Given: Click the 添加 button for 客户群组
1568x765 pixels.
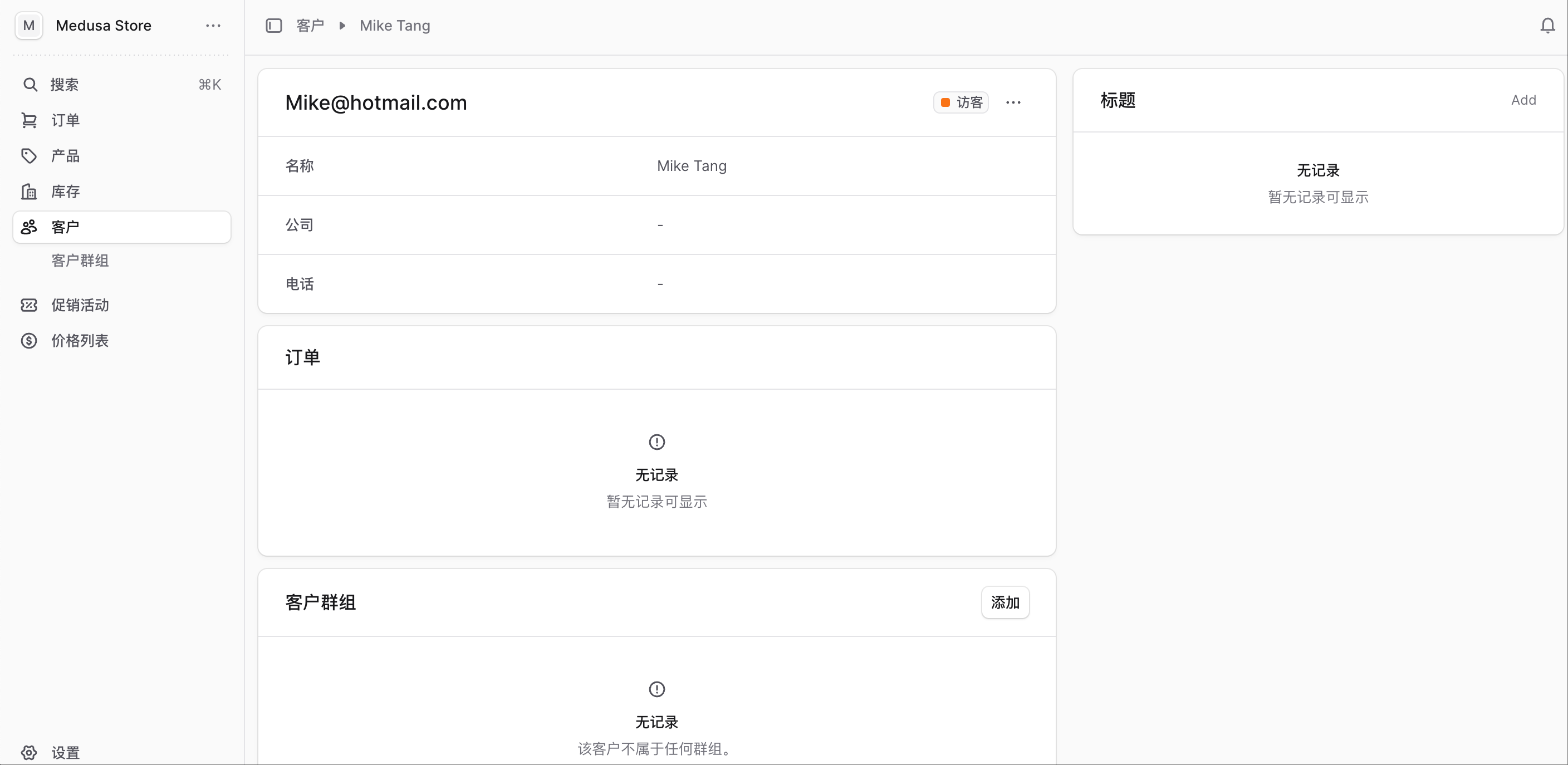Looking at the screenshot, I should point(1005,602).
